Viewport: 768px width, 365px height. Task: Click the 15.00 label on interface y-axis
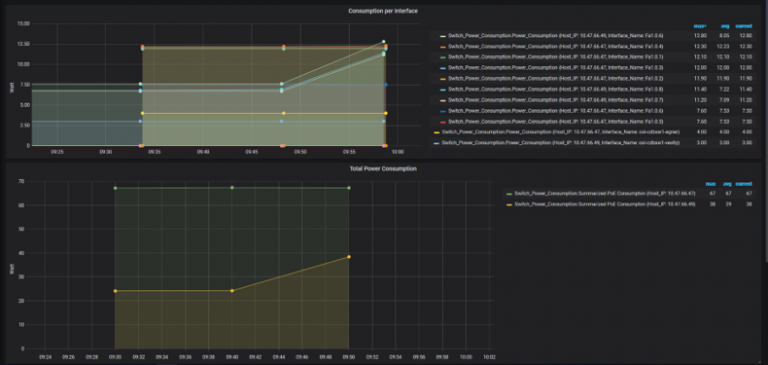coord(24,24)
